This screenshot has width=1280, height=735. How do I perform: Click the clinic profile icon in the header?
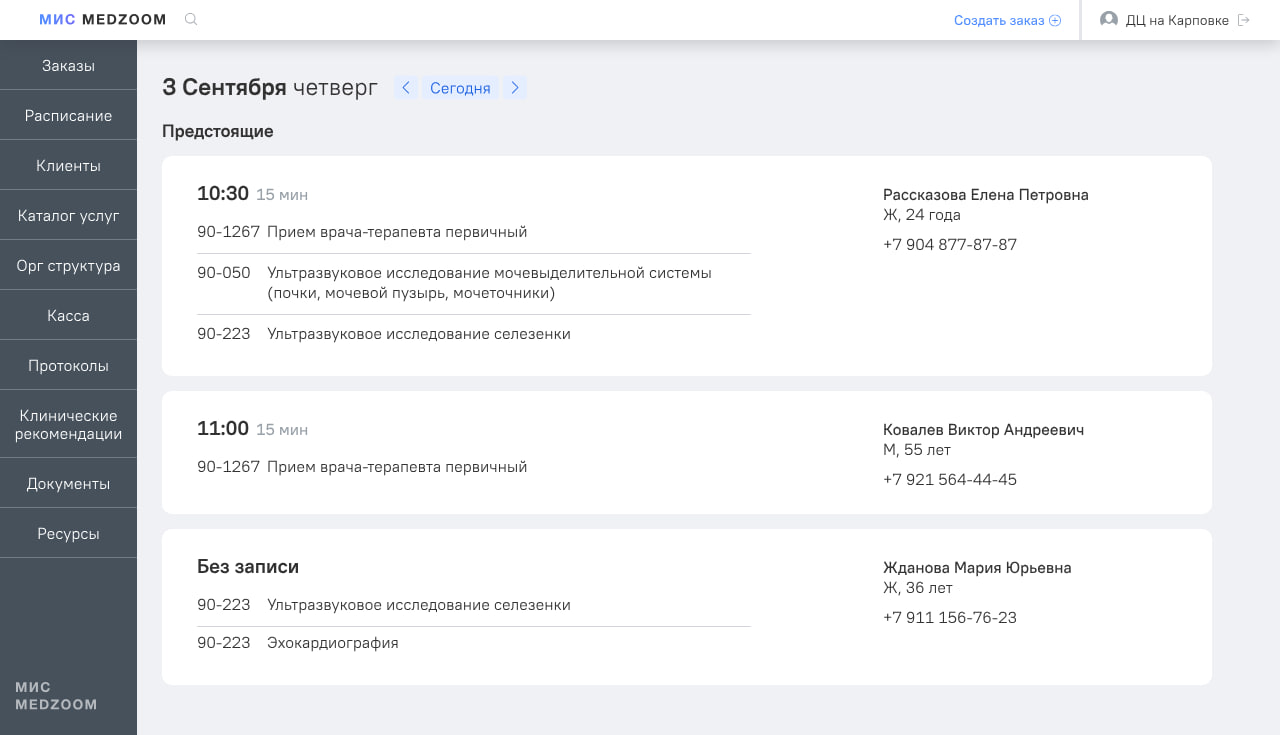coord(1108,19)
